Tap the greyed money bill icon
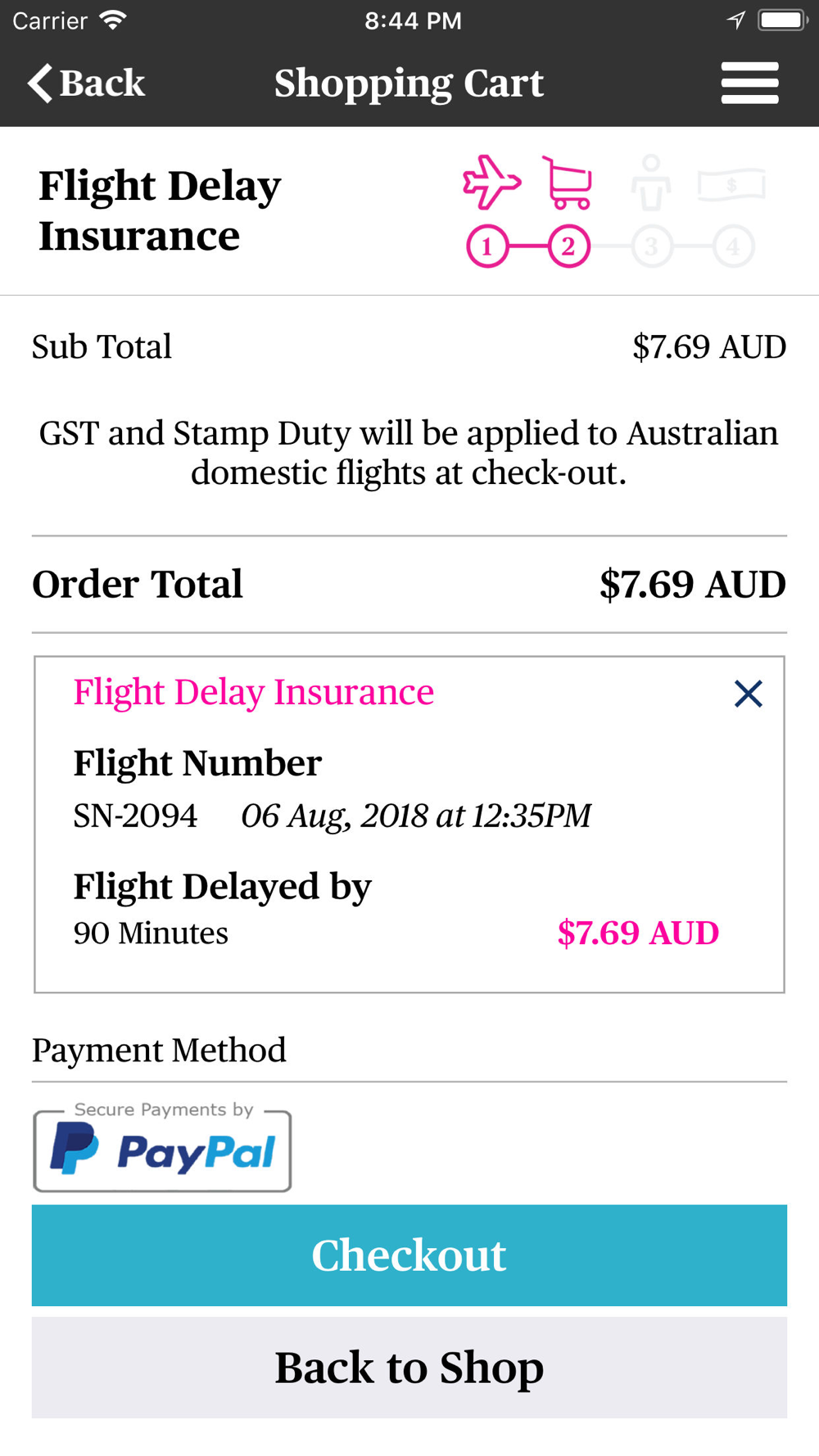Screen dimensions: 819x1456 click(x=731, y=185)
